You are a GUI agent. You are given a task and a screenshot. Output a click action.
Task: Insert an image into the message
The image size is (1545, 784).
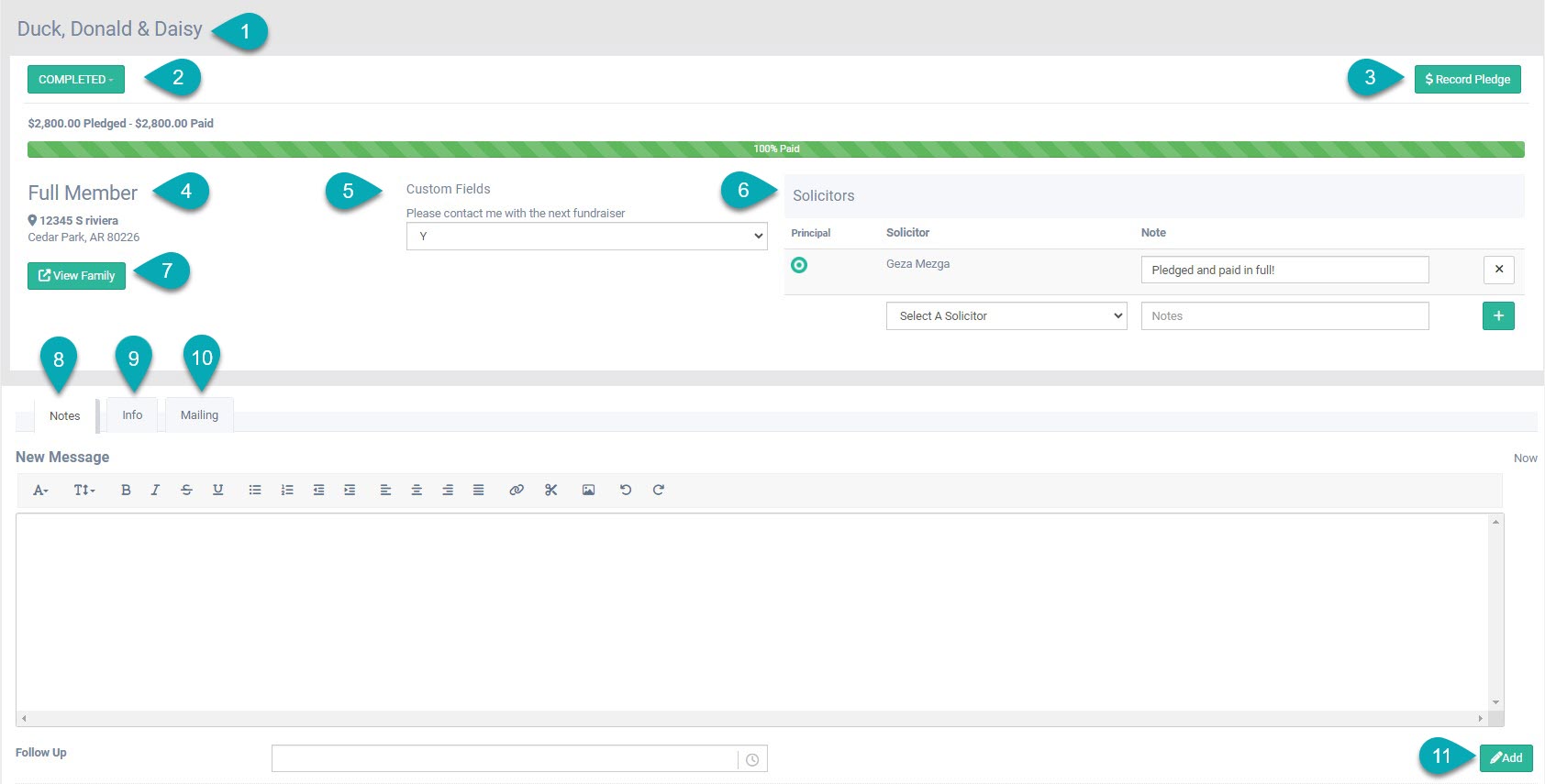[588, 491]
